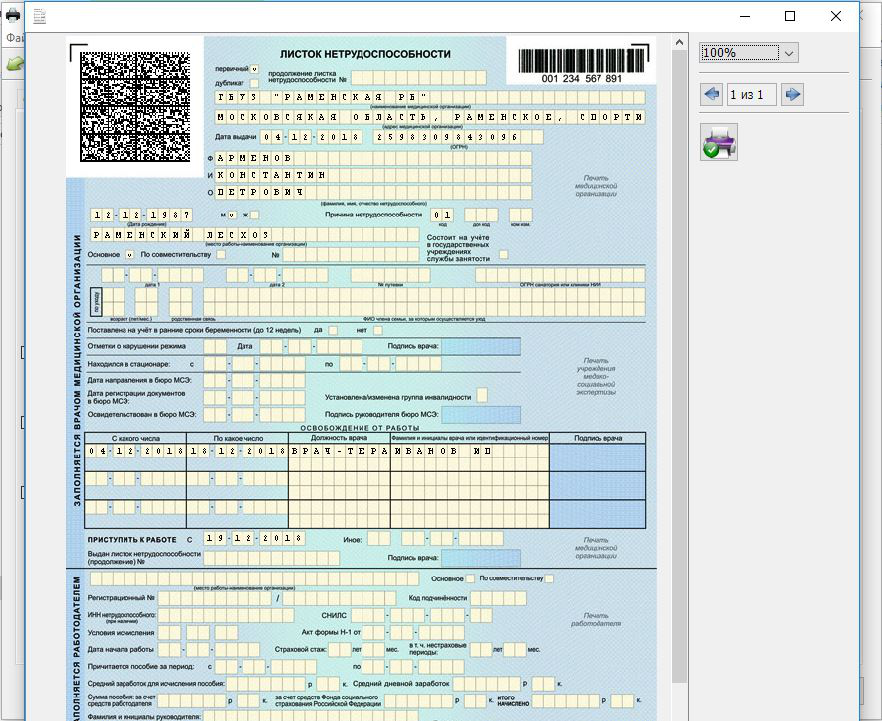Click the 'ОСВОБОЖДЕНИЕ ОТ РАБОТЫ' section heading
Image resolution: width=882 pixels, height=721 pixels.
pos(359,428)
